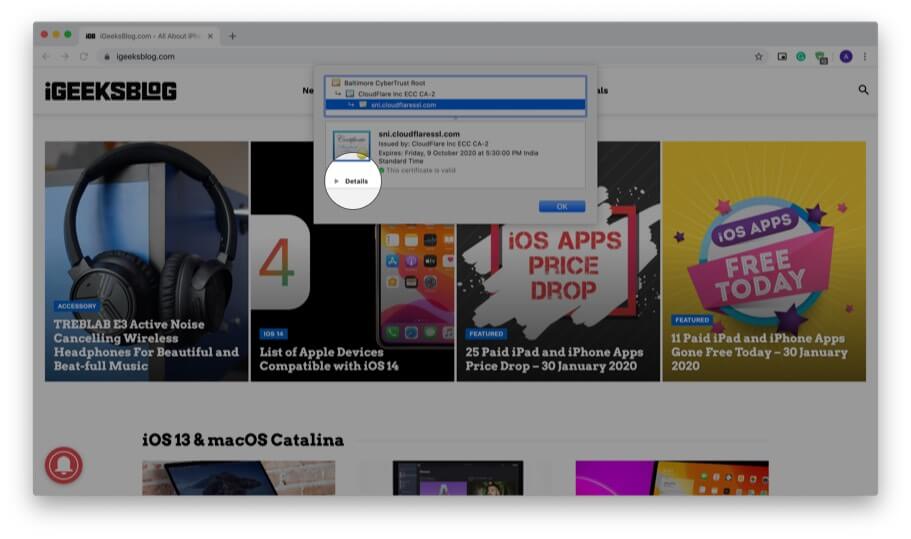Click the ACCESSORY category tag
Viewport: 911px width, 539px height.
pos(77,306)
